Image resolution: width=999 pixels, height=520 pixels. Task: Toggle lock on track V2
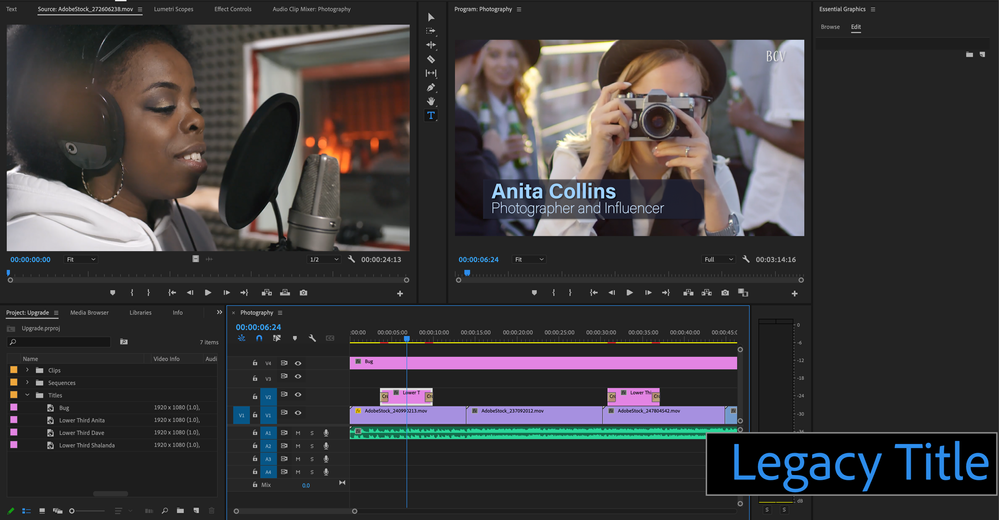pyautogui.click(x=255, y=397)
